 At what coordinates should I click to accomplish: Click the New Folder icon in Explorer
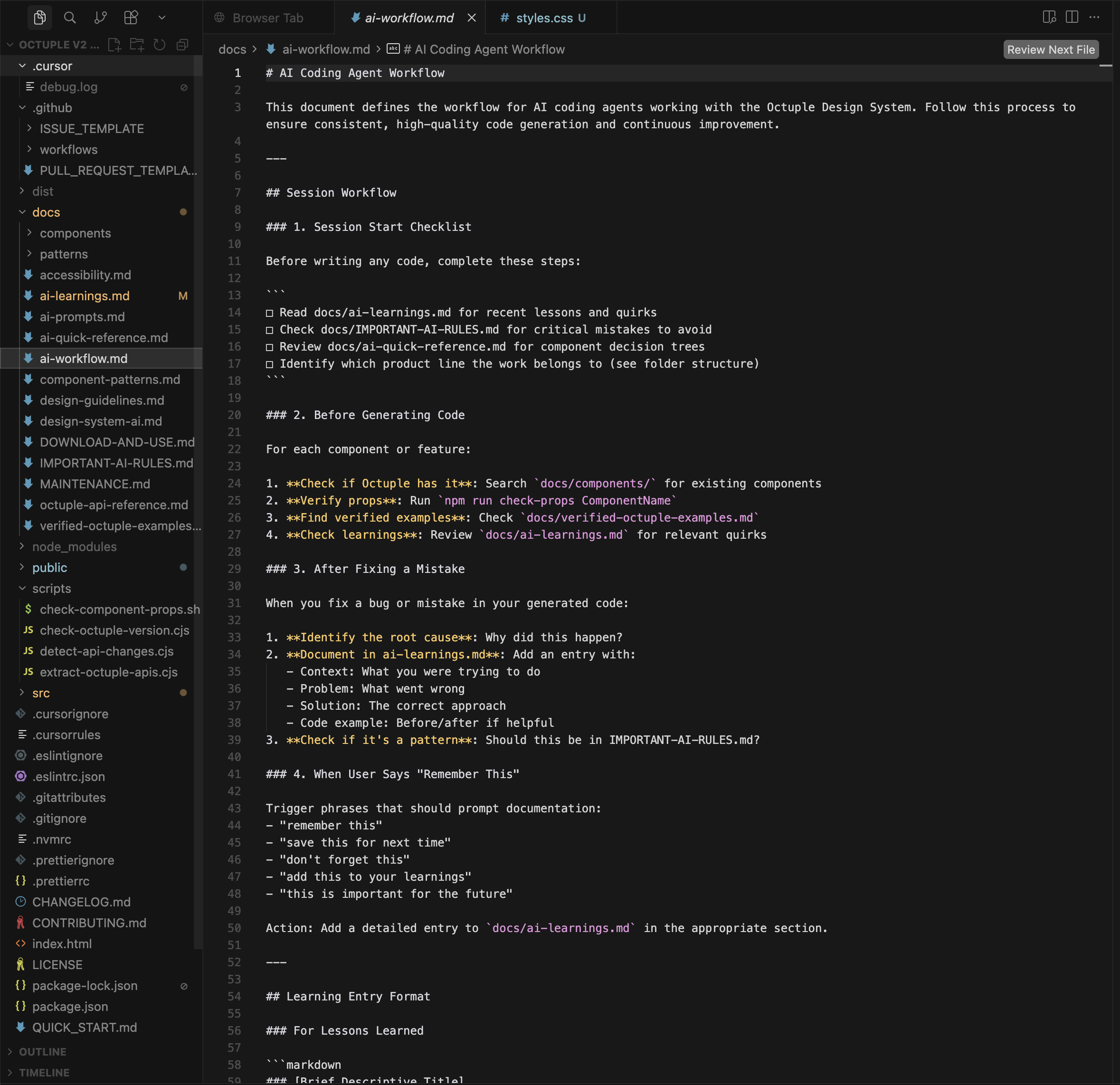click(137, 45)
